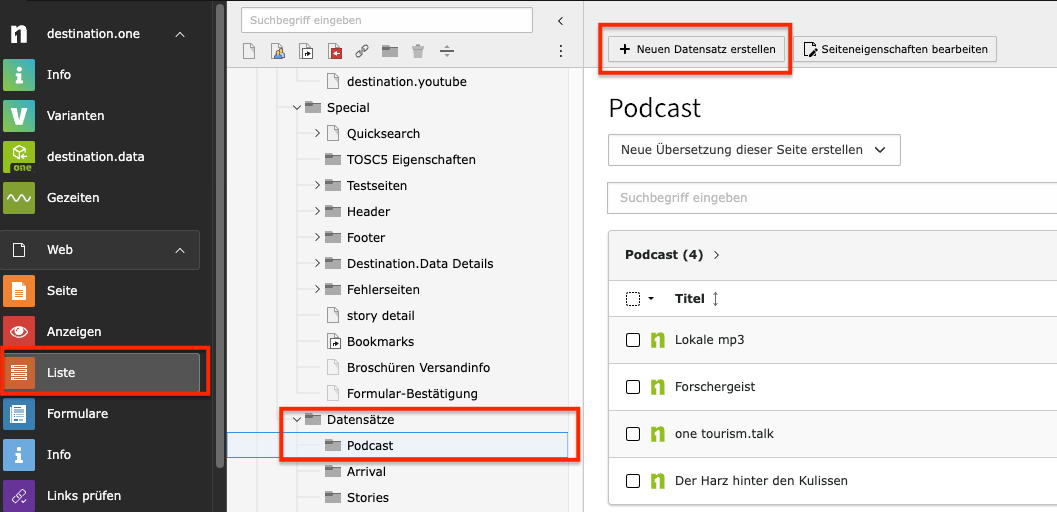Expand the Podcast (4) table header chevron
Viewport: 1057px width, 512px height.
[x=717, y=255]
